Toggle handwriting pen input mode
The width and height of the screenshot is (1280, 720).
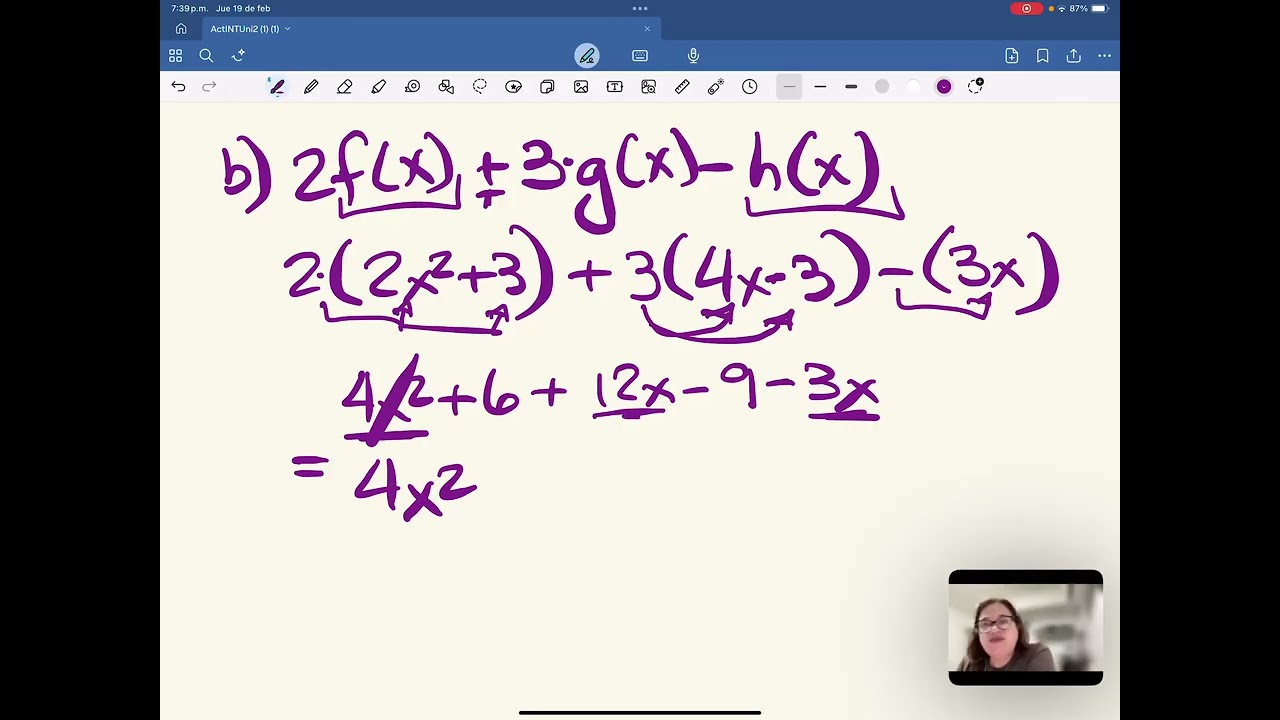tap(587, 56)
